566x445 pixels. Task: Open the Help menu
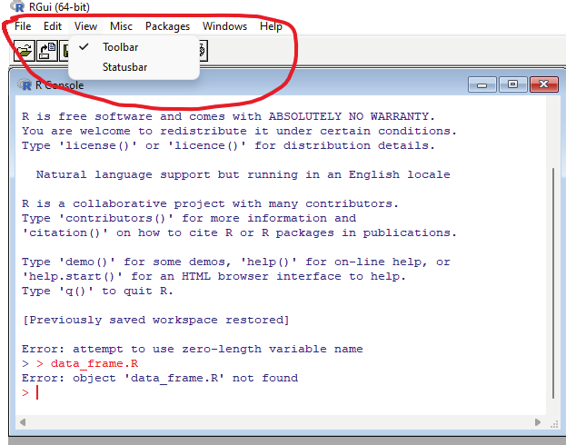point(271,26)
